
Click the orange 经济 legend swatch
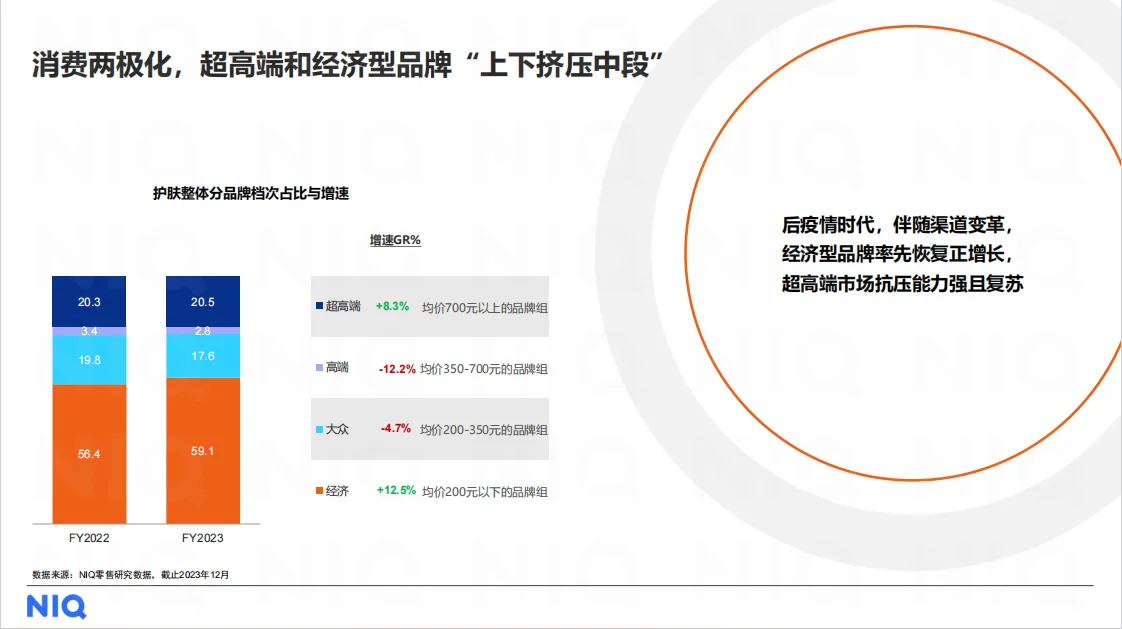coord(319,491)
